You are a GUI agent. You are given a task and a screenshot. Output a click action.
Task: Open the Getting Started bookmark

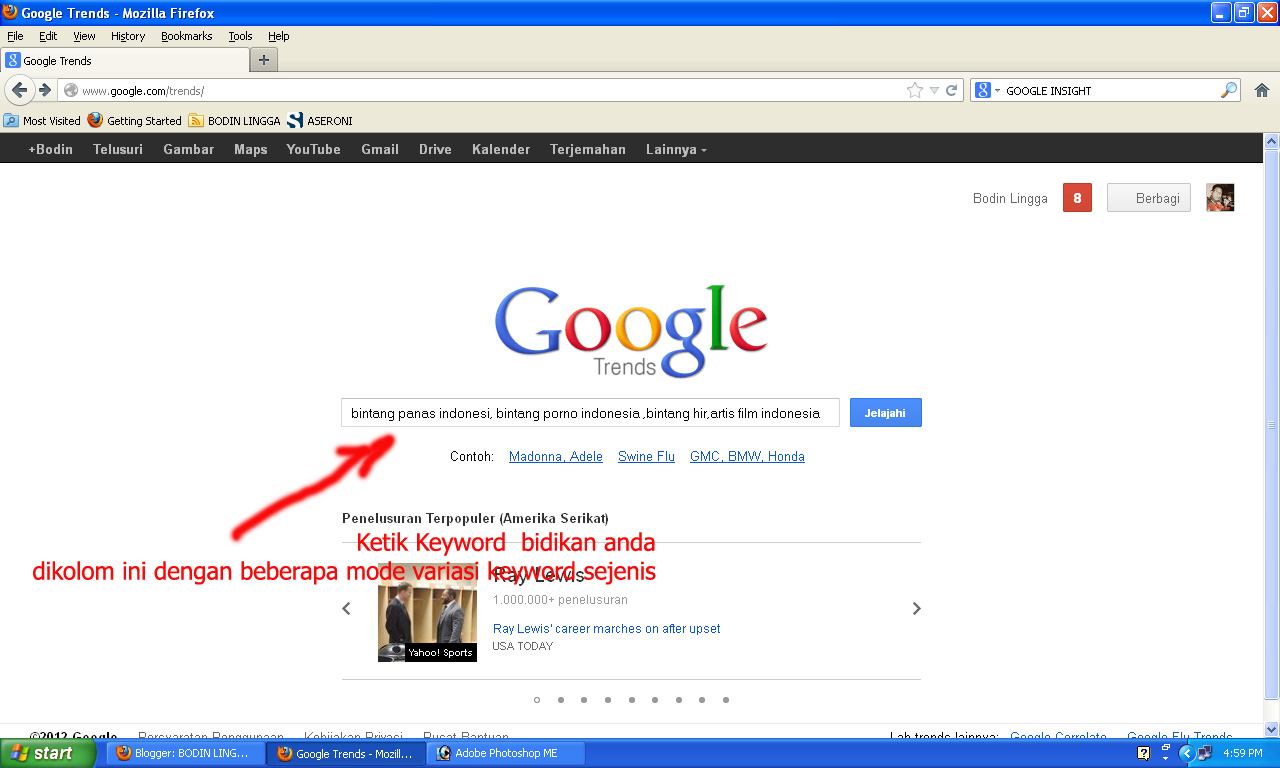pos(134,121)
